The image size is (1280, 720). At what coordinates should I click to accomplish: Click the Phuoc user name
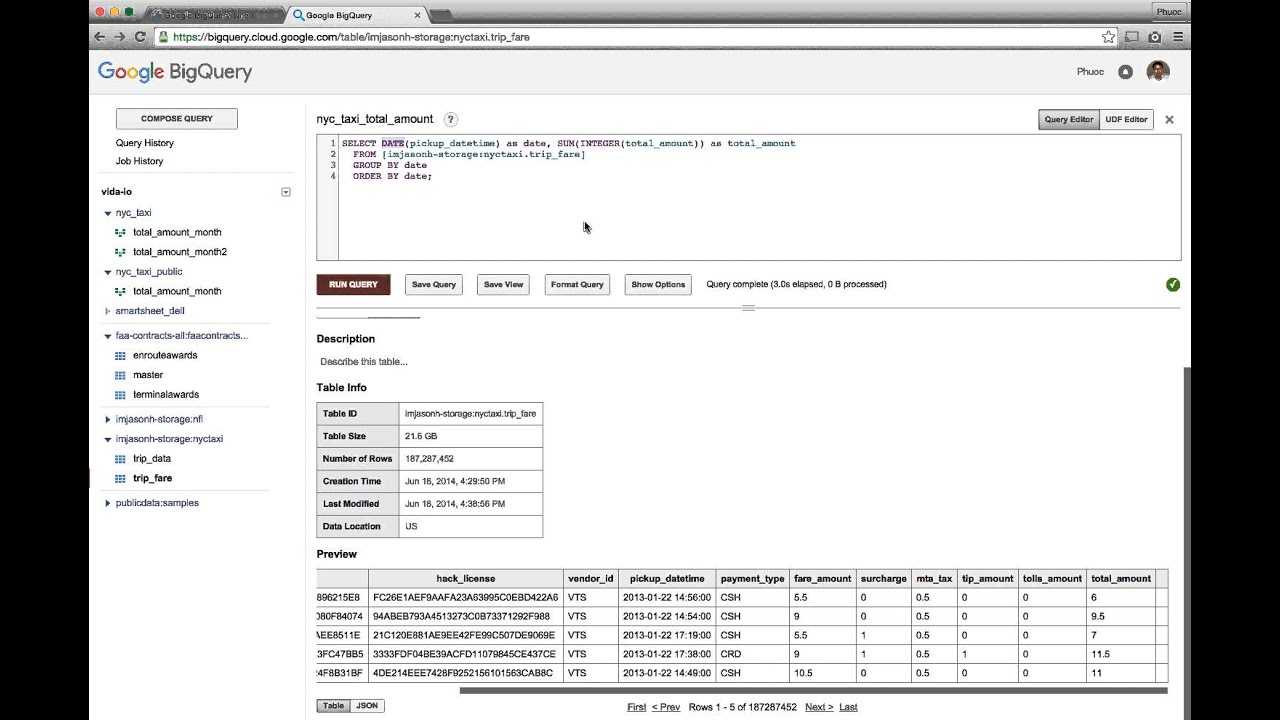pyautogui.click(x=1090, y=72)
